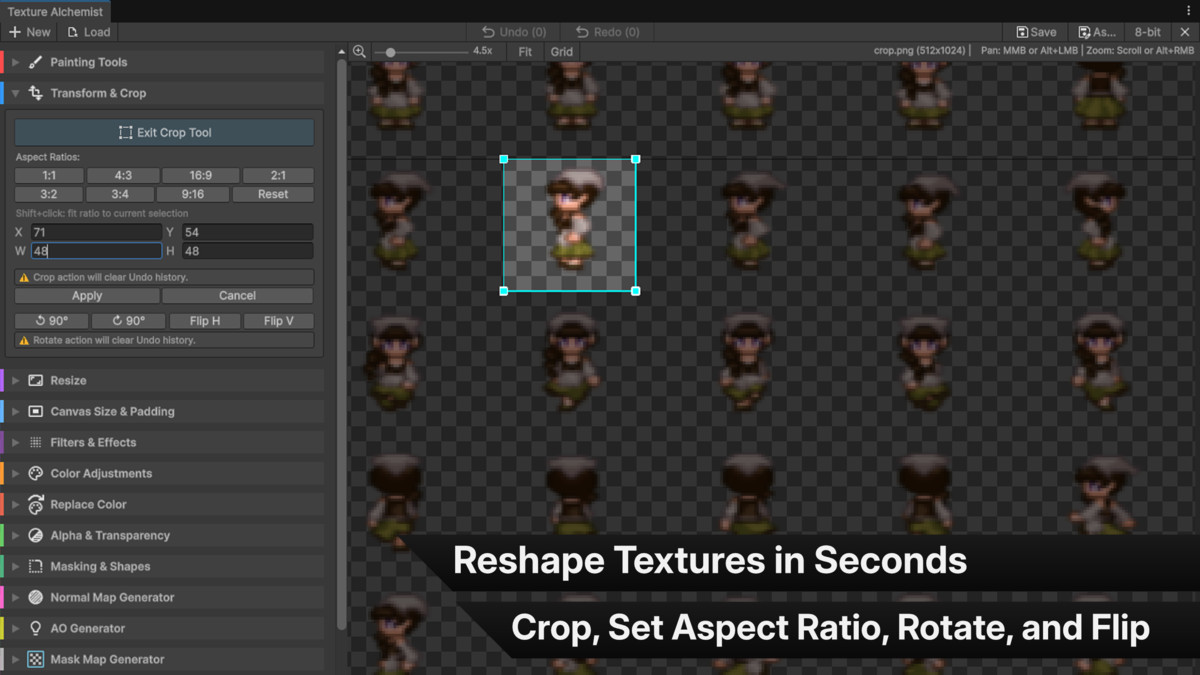
Task: Click the crop H input field
Action: [x=247, y=251]
